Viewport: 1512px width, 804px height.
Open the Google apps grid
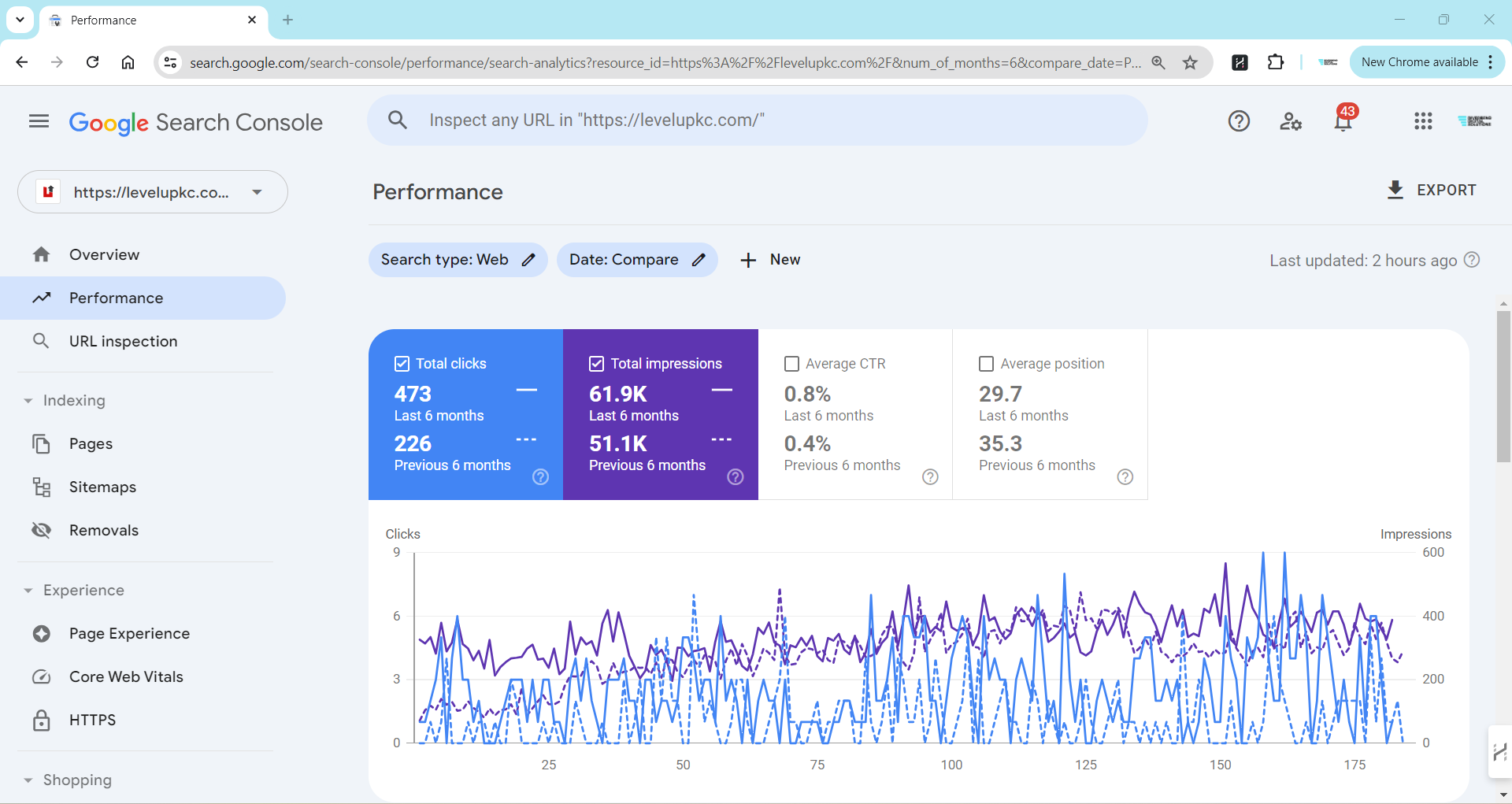(1422, 121)
